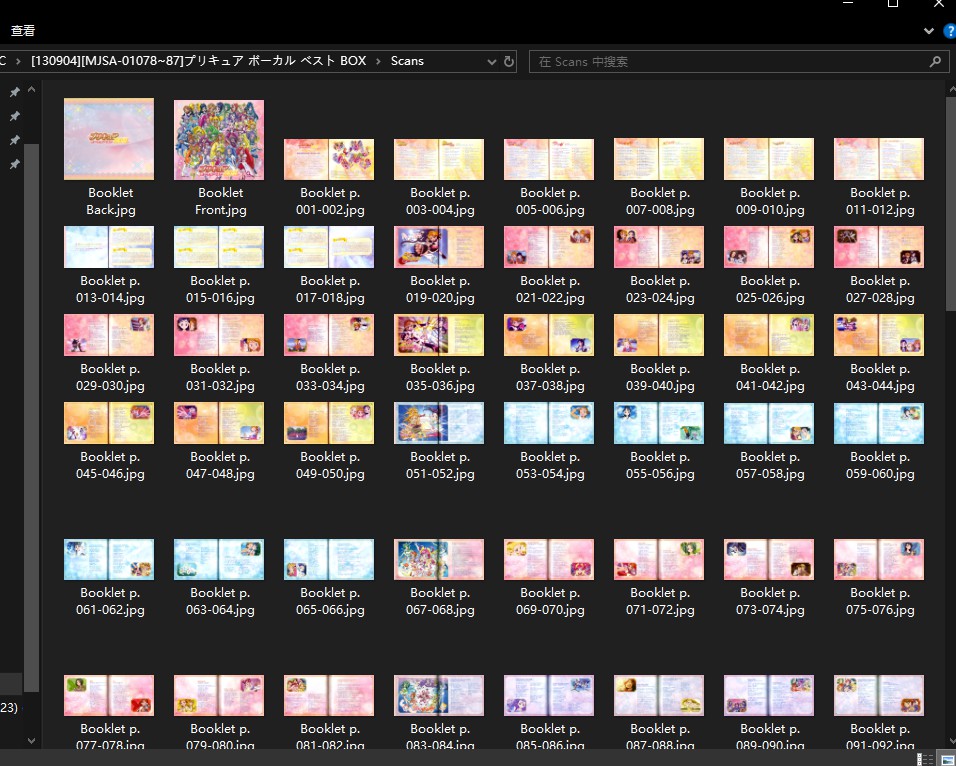The width and height of the screenshot is (956, 766).
Task: Select Booklet p. 019-020.jpg thumbnail
Action: [439, 247]
